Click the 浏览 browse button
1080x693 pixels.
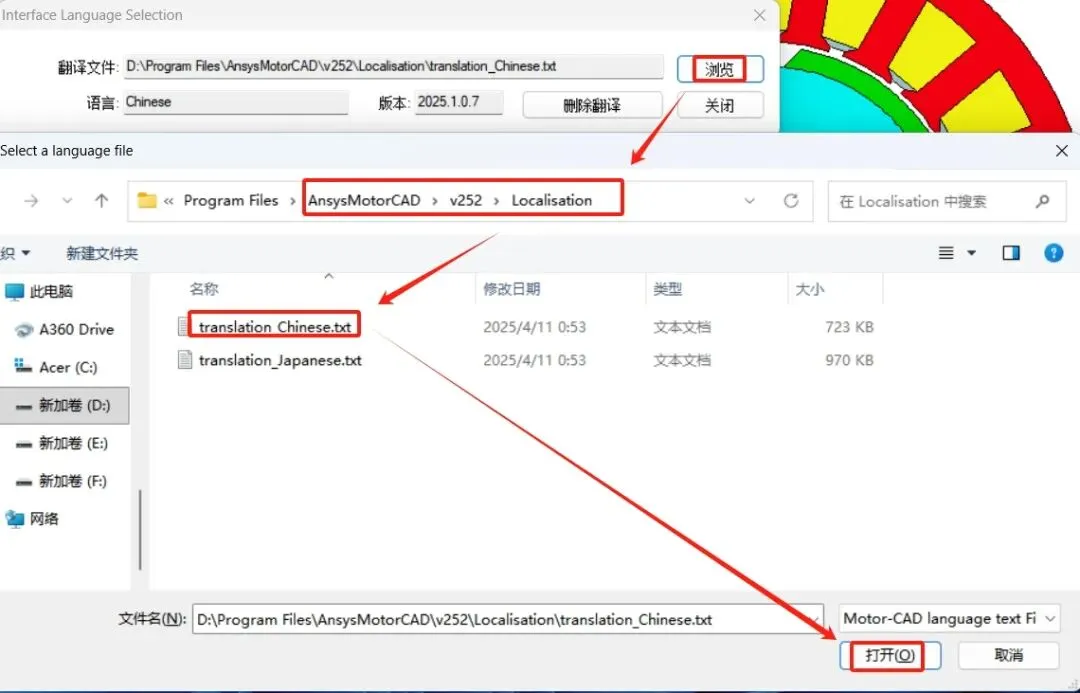click(x=720, y=69)
